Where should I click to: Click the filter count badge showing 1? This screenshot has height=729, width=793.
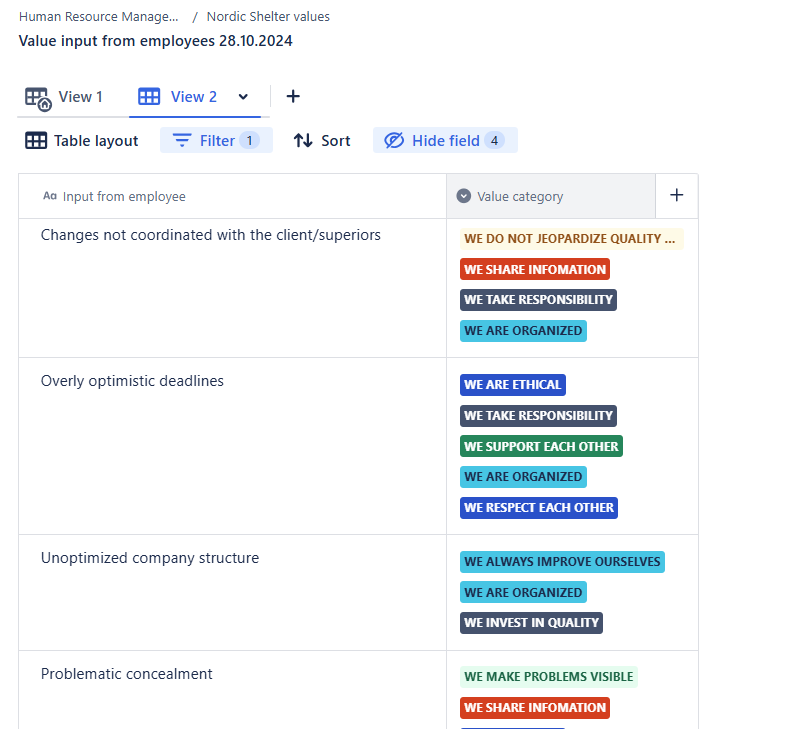(249, 140)
